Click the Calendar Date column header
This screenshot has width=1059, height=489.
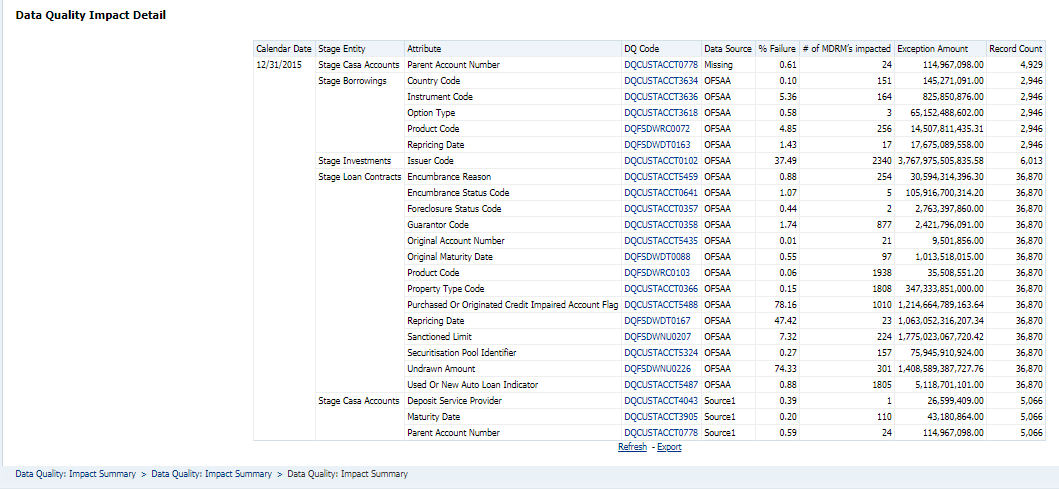(284, 49)
